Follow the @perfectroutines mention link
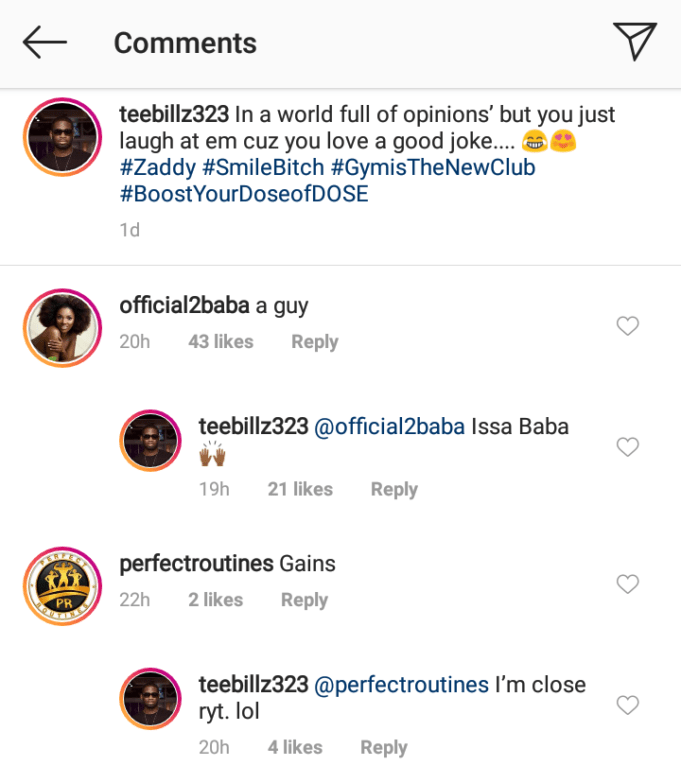681x766 pixels. tap(402, 685)
